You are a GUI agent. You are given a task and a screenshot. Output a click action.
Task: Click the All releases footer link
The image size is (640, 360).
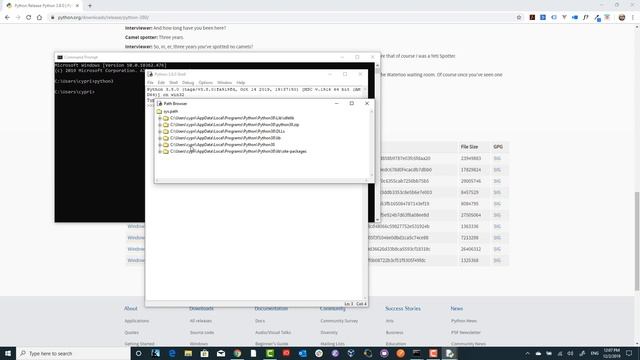pyautogui.click(x=200, y=321)
